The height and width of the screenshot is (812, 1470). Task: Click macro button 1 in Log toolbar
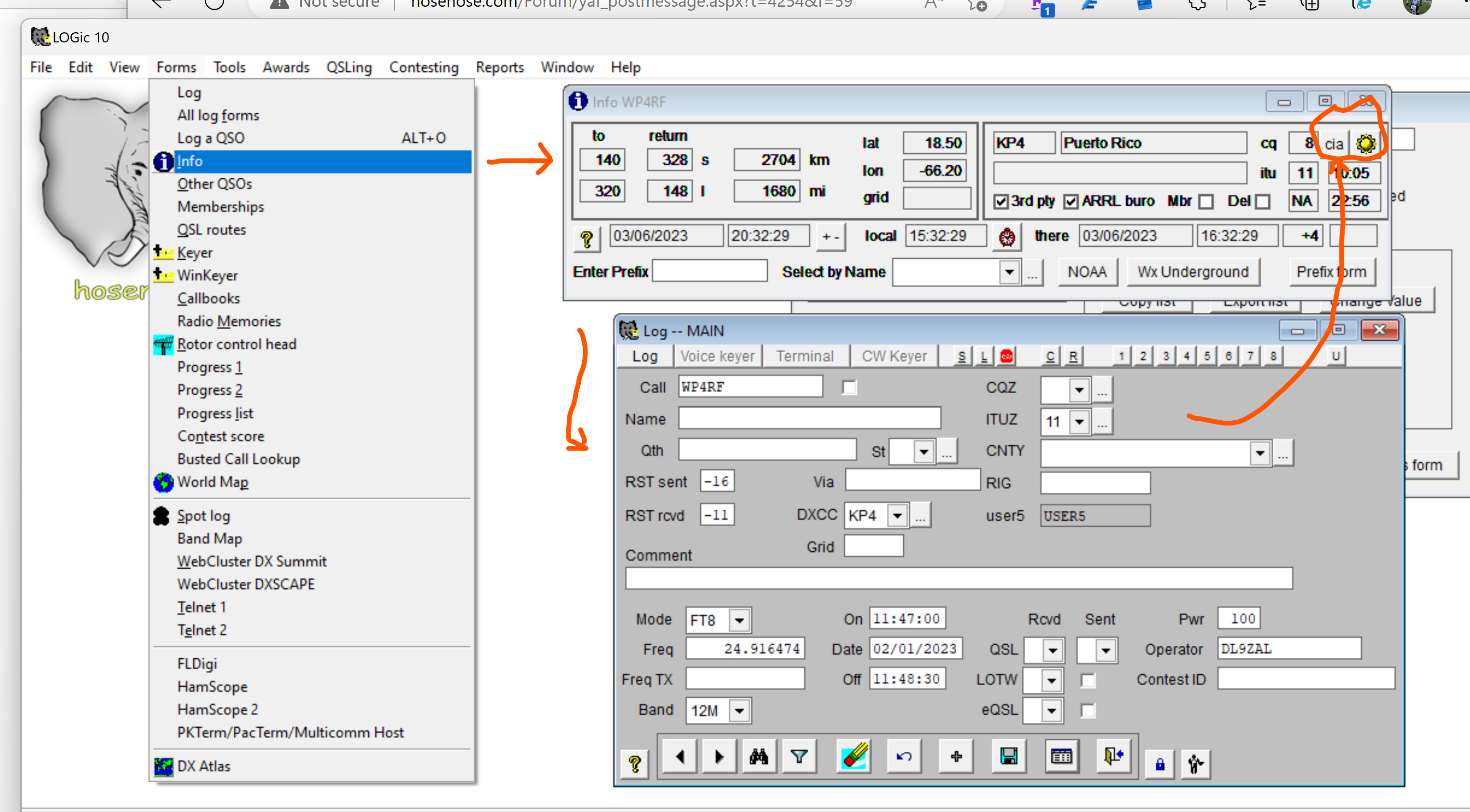(1122, 357)
